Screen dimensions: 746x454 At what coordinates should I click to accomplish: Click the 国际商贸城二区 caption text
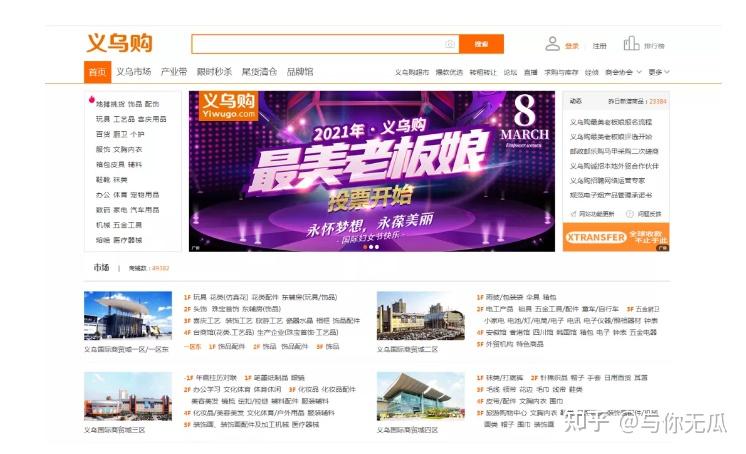tap(407, 349)
